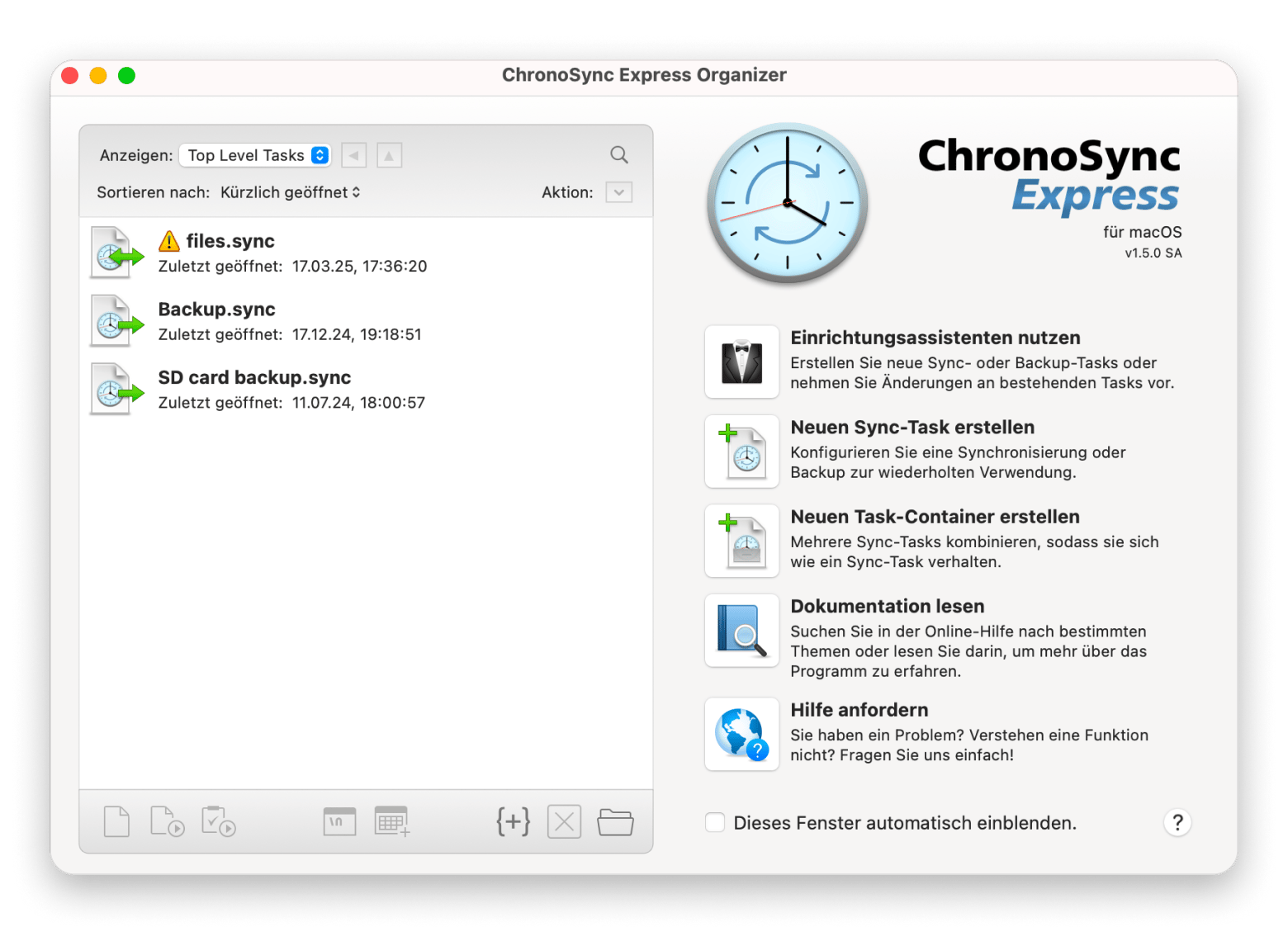Open 'Dokumentation lesen' heading
The image size is (1288, 941).
(x=888, y=607)
